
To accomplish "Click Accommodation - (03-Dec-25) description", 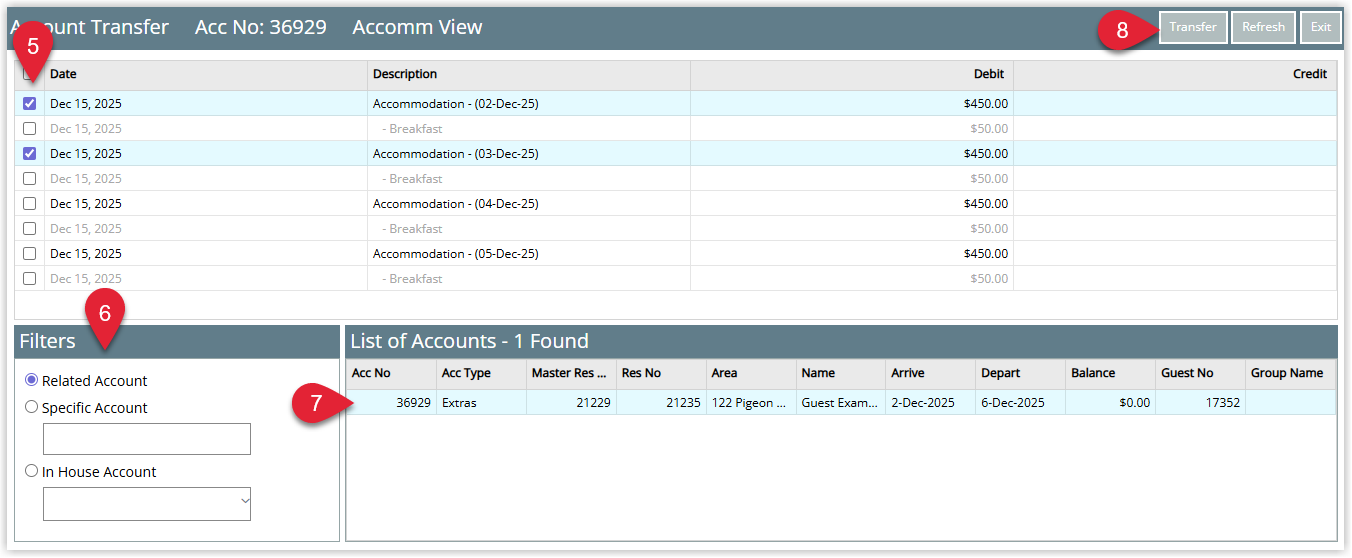I will coord(455,153).
